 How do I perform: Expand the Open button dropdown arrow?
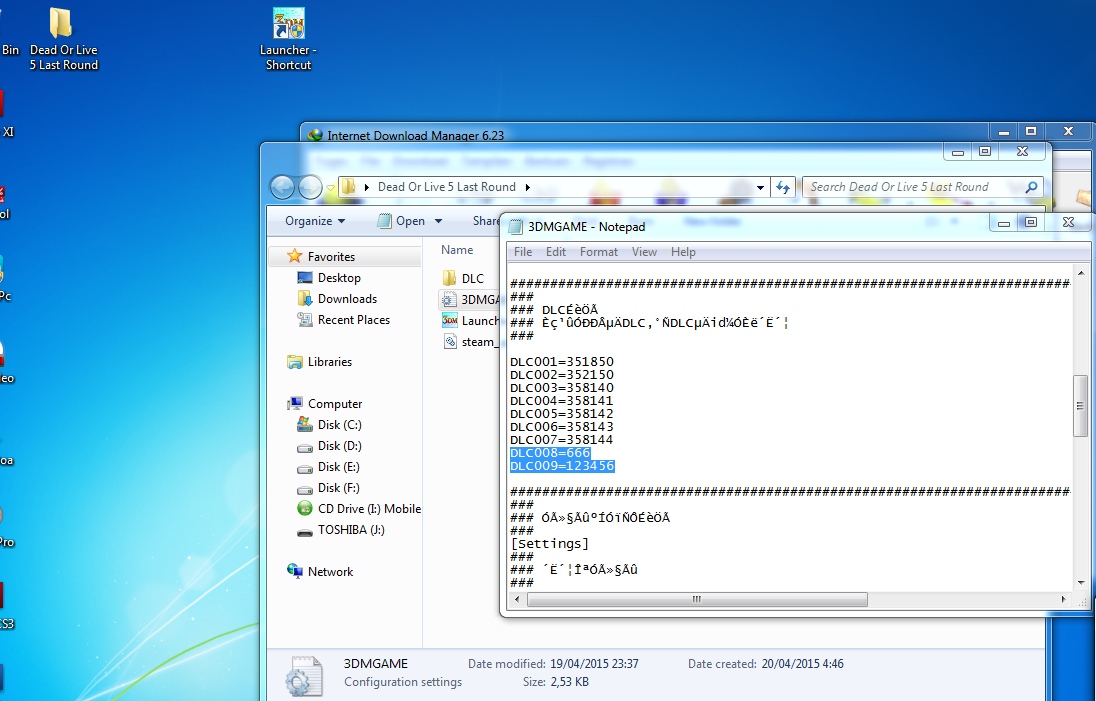[435, 221]
